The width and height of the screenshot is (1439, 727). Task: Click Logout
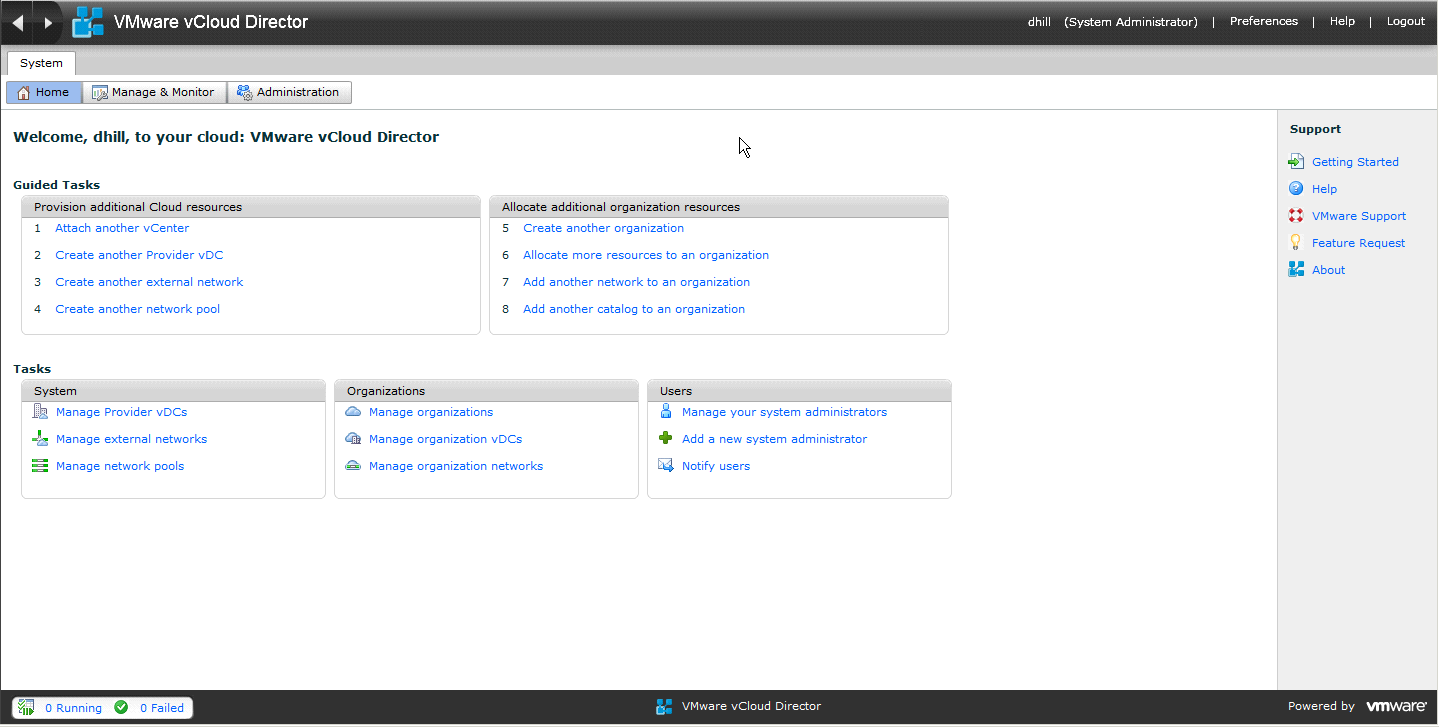(x=1405, y=22)
